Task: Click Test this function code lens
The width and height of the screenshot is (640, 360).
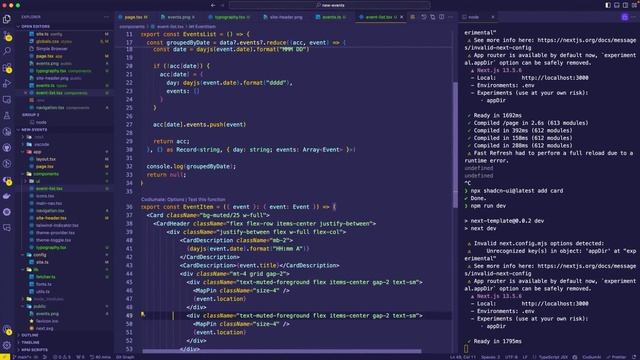Action: [x=207, y=200]
